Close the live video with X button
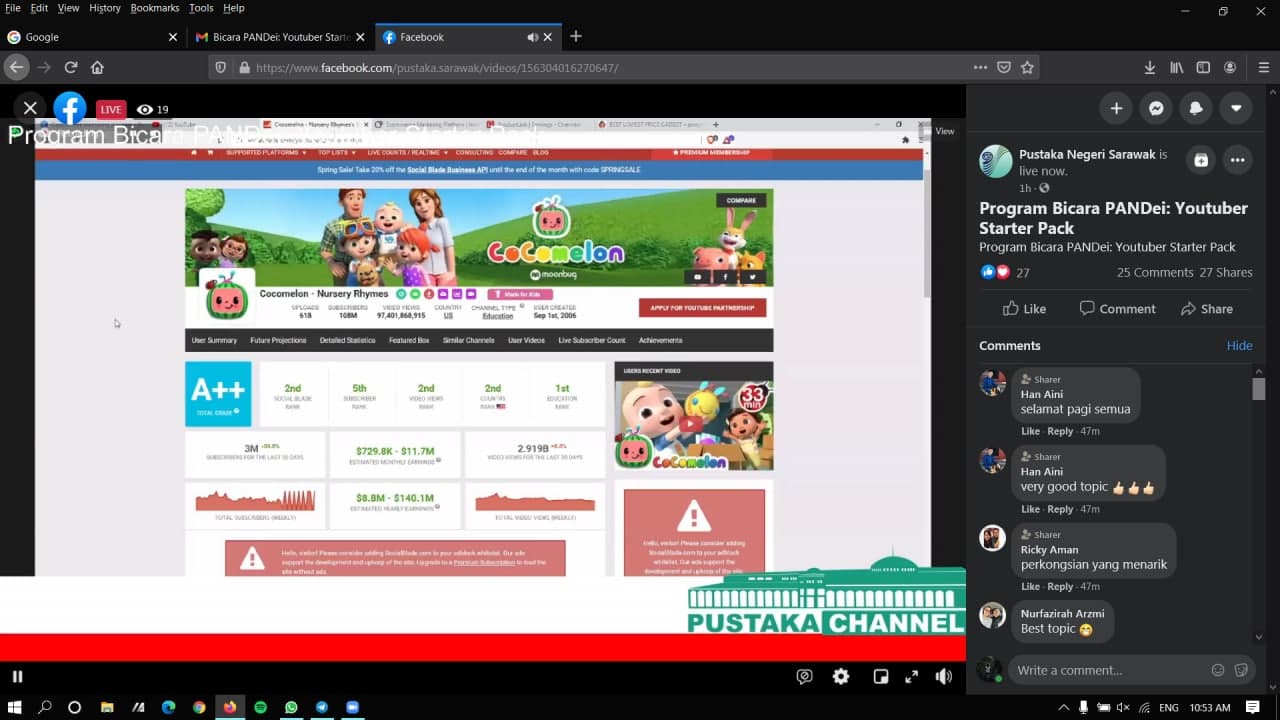This screenshot has width=1280, height=720. point(30,108)
